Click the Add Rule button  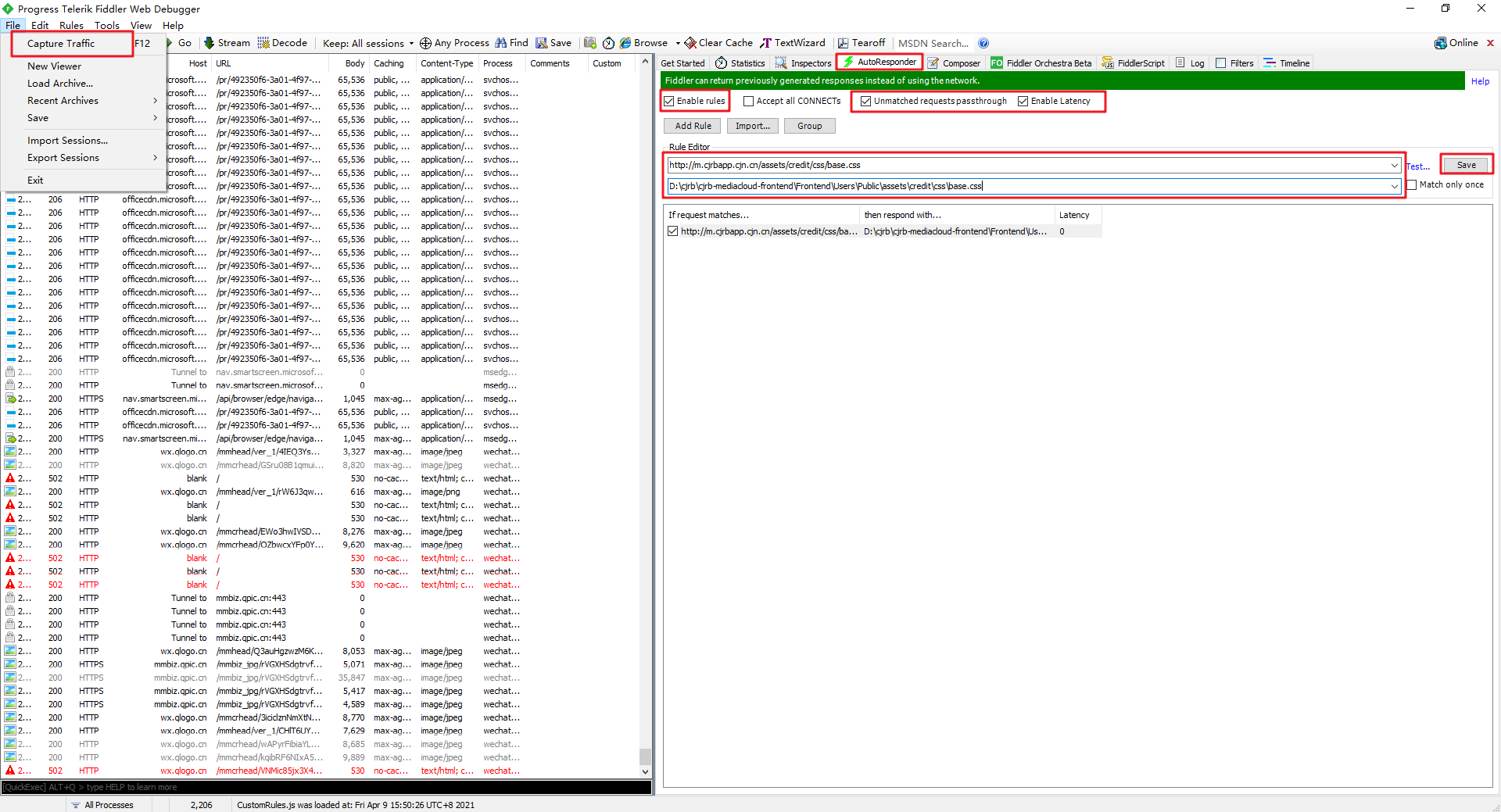click(x=693, y=126)
